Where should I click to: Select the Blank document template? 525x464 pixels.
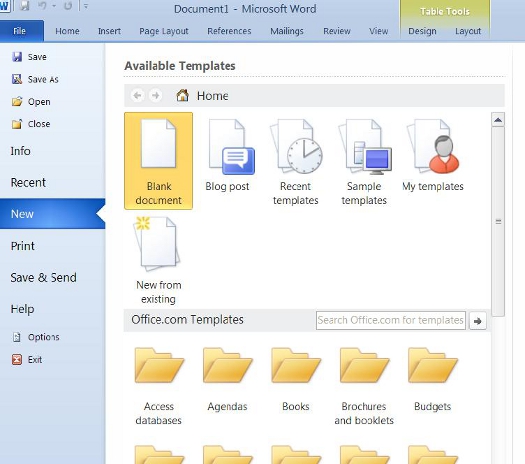[158, 161]
